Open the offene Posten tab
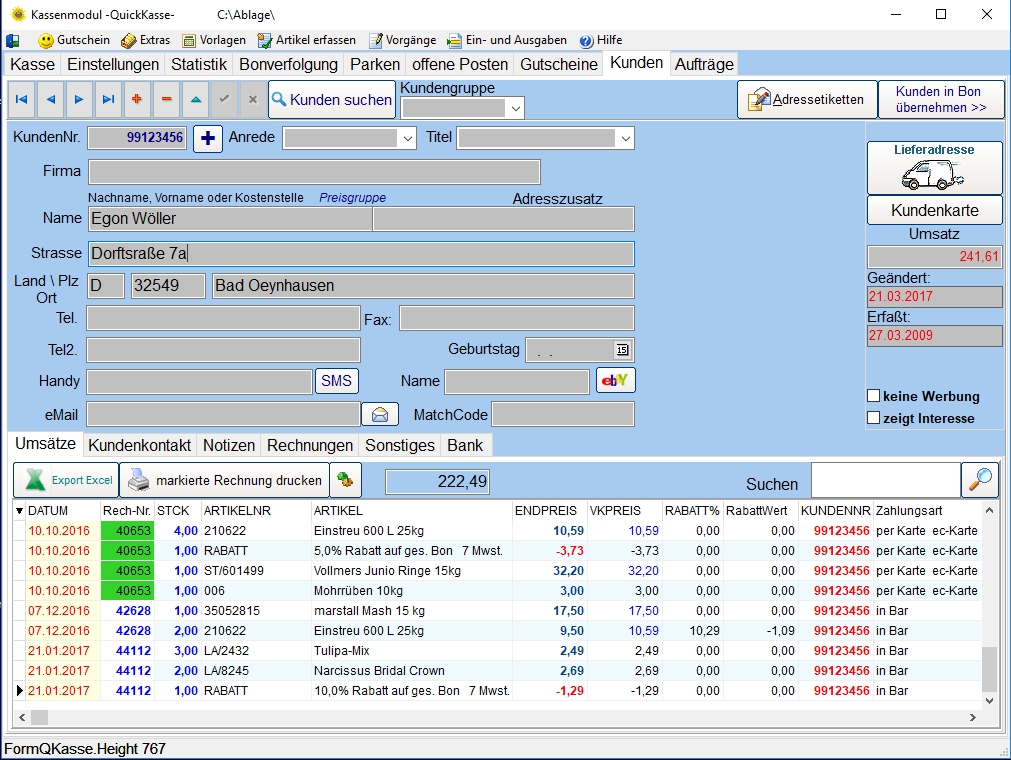This screenshot has width=1011, height=760. tap(460, 64)
